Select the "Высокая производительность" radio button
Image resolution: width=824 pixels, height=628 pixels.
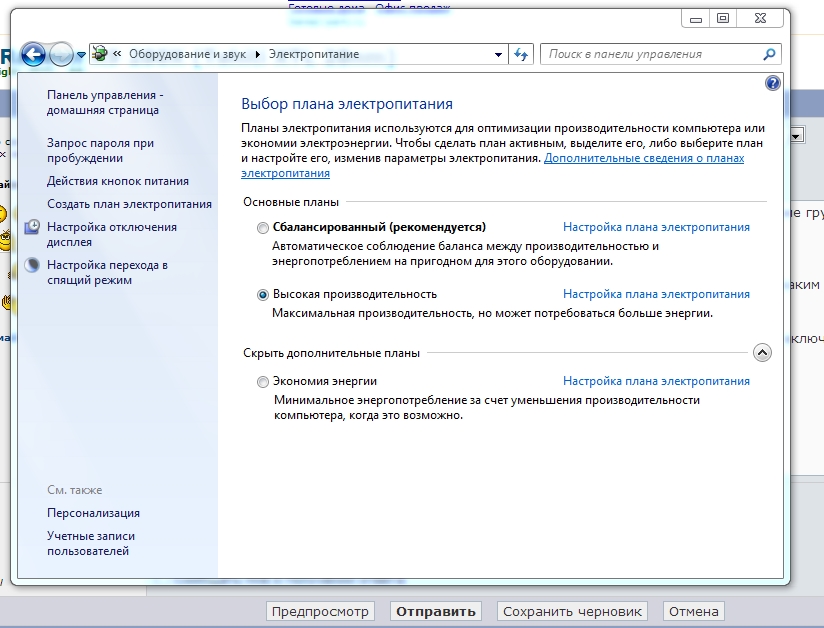coord(262,295)
